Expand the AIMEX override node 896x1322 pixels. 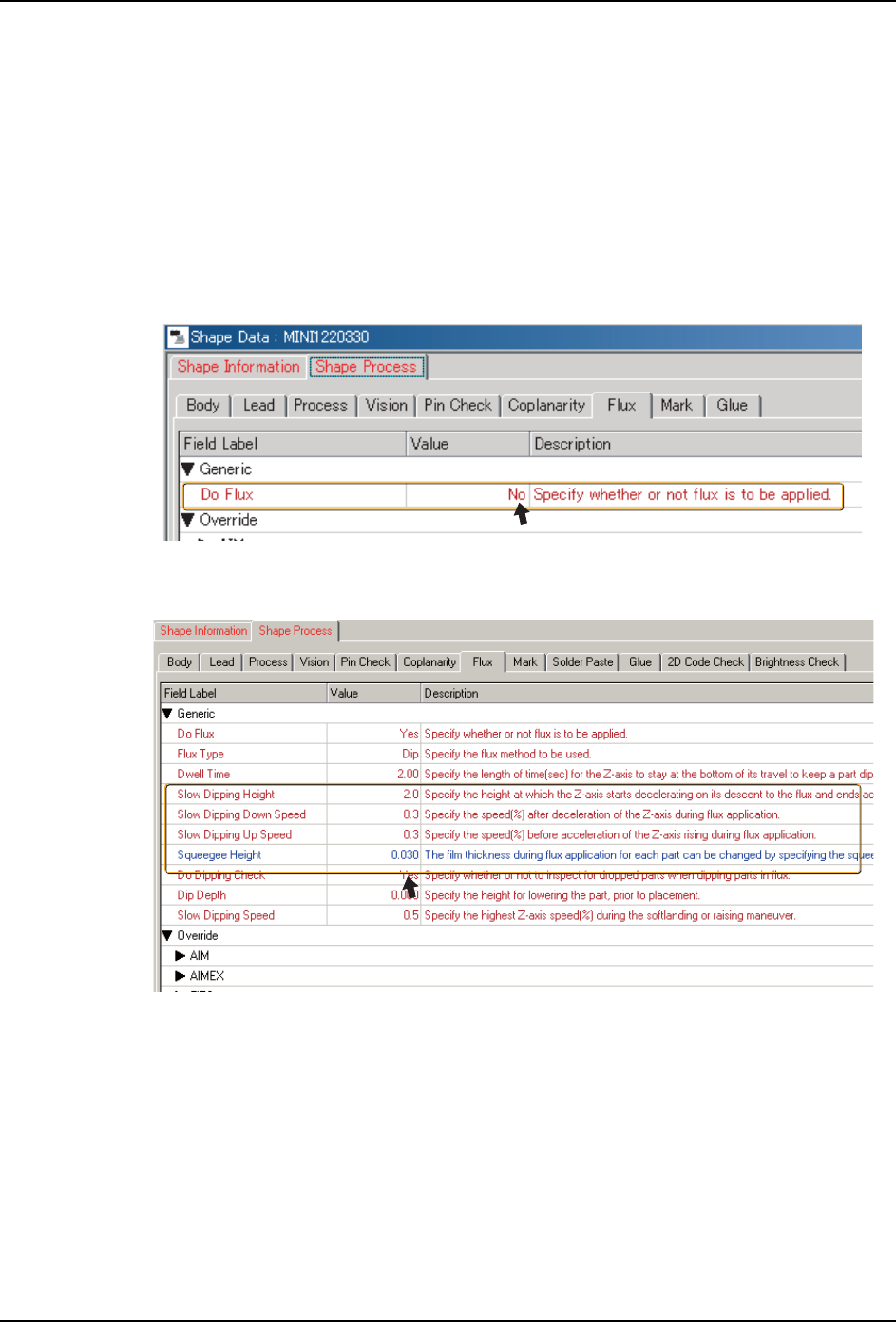coord(181,976)
